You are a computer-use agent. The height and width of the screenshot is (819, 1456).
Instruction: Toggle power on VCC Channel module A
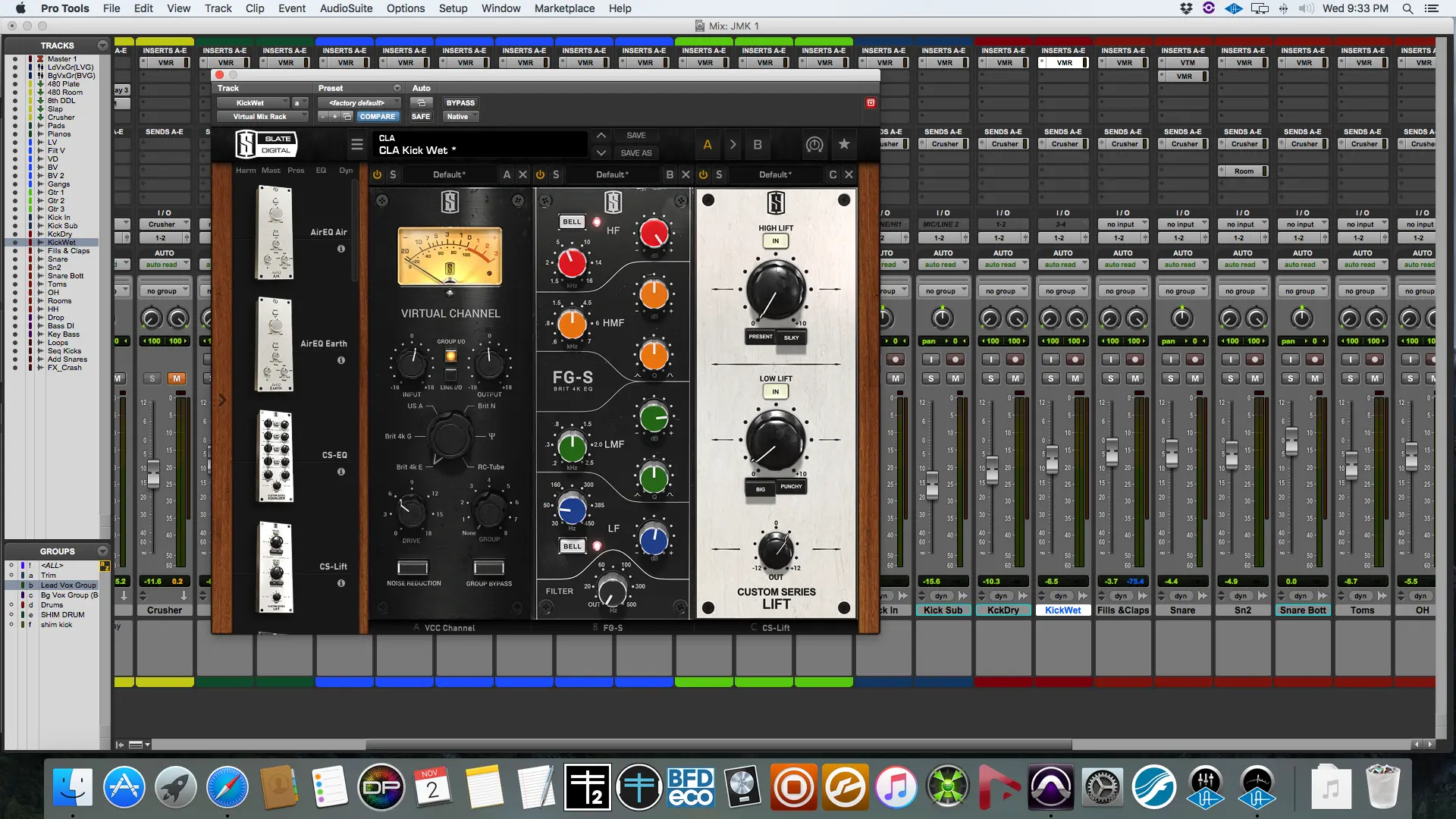(x=377, y=174)
